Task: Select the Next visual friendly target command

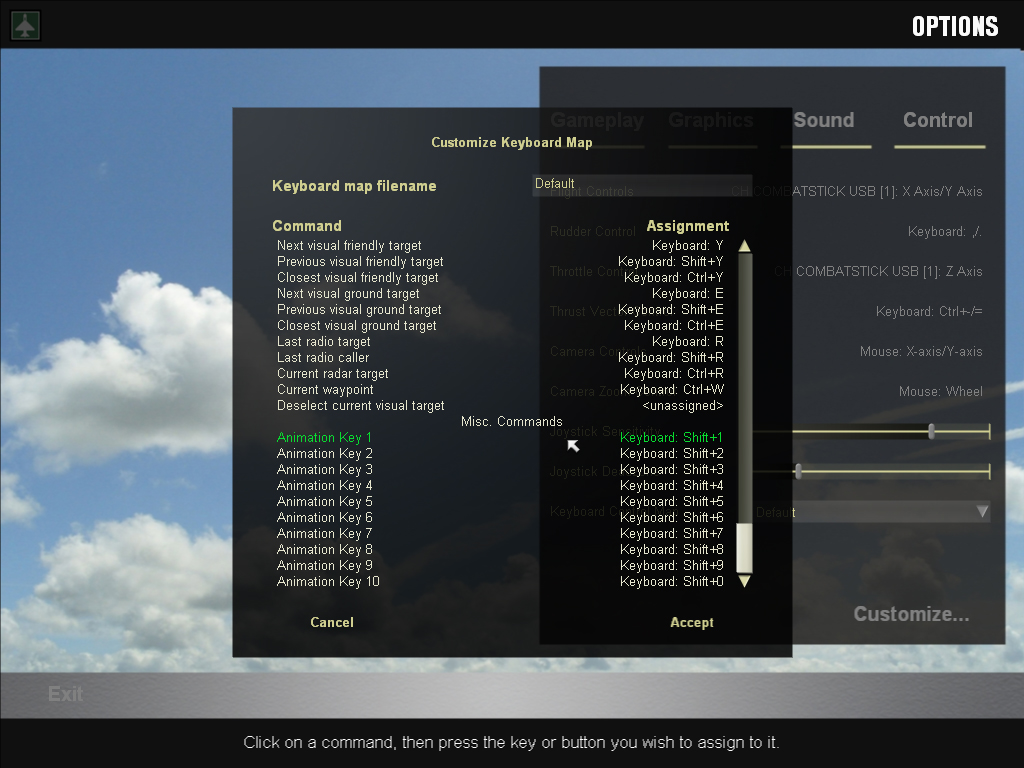Action: [349, 246]
